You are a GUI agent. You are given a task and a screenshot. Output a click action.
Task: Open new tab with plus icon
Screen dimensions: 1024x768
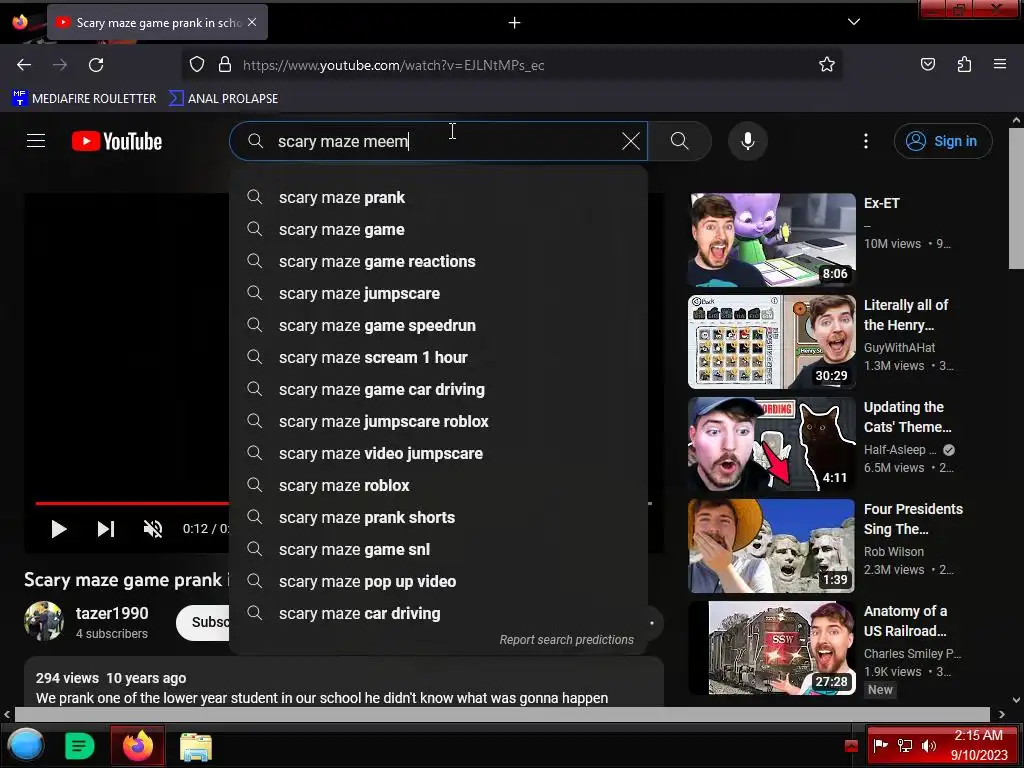(x=515, y=23)
